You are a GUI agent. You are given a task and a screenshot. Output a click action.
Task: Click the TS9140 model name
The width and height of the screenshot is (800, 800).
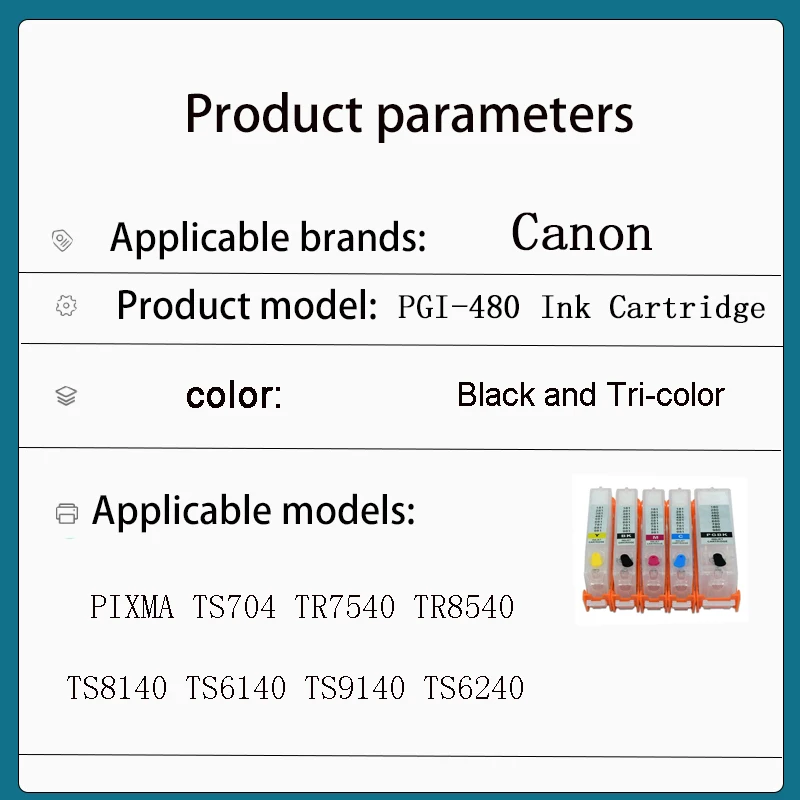point(355,688)
